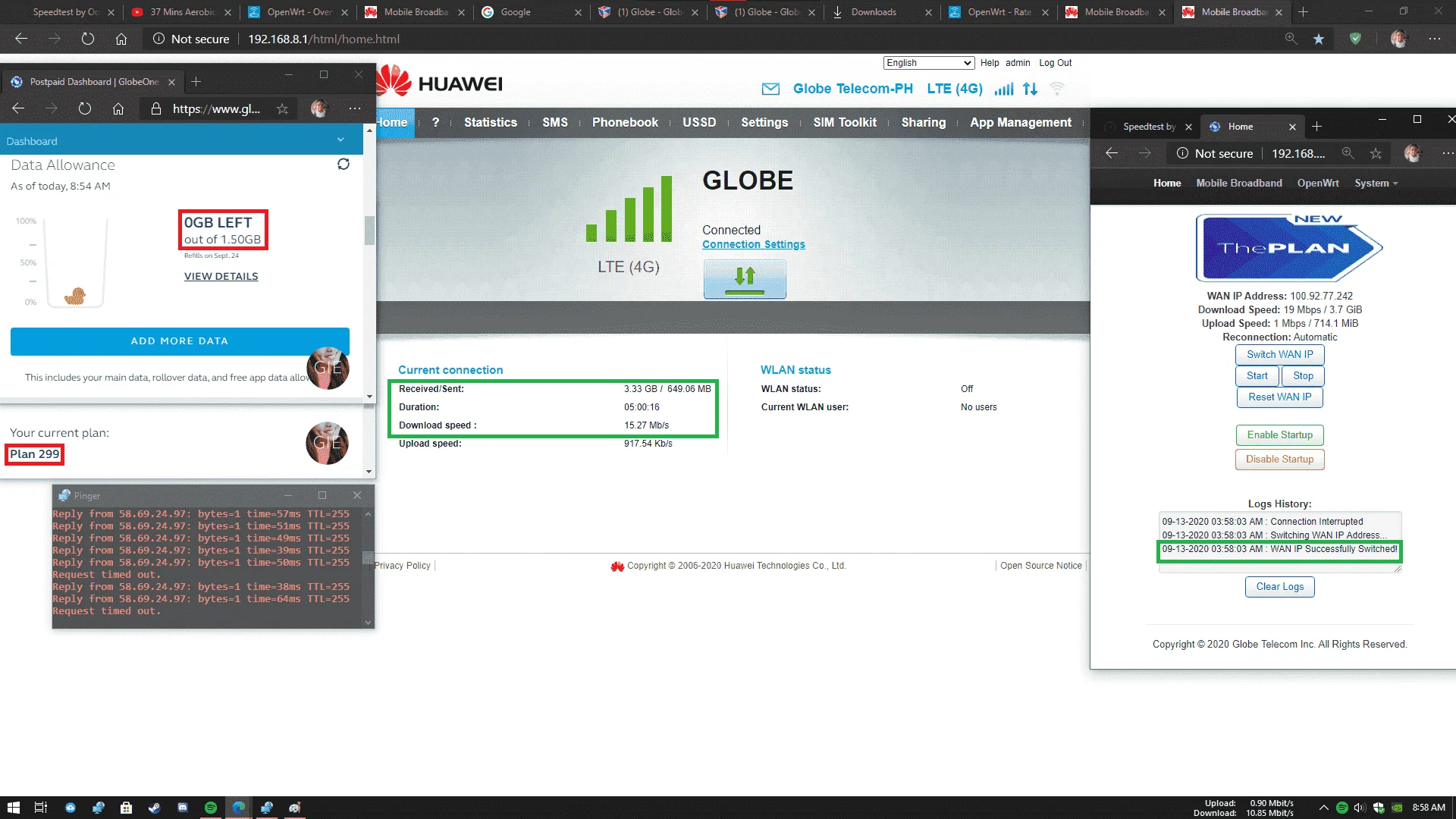Viewport: 1456px width, 819px height.
Task: Open App Management in Huawei navigation
Action: [1021, 122]
